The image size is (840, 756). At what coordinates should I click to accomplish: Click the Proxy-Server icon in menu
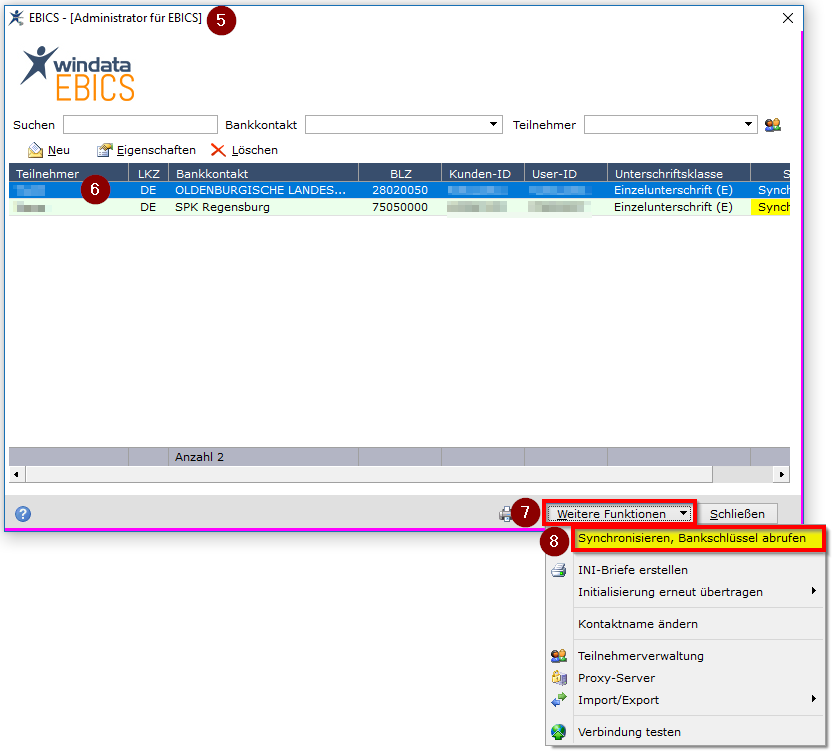[x=559, y=678]
